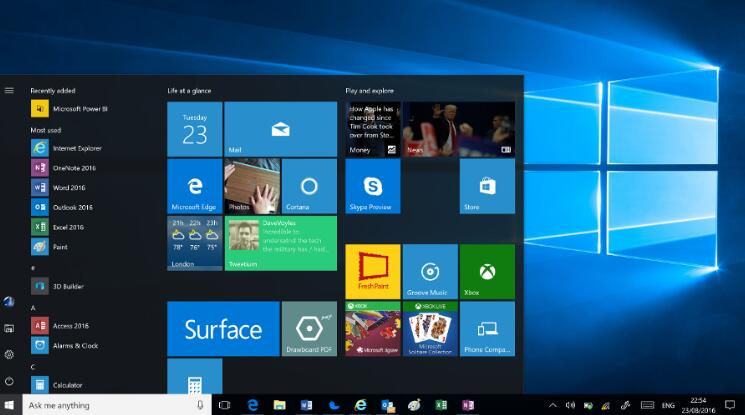The height and width of the screenshot is (415, 745).
Task: Open the touch keyboard from tray
Action: 647,405
